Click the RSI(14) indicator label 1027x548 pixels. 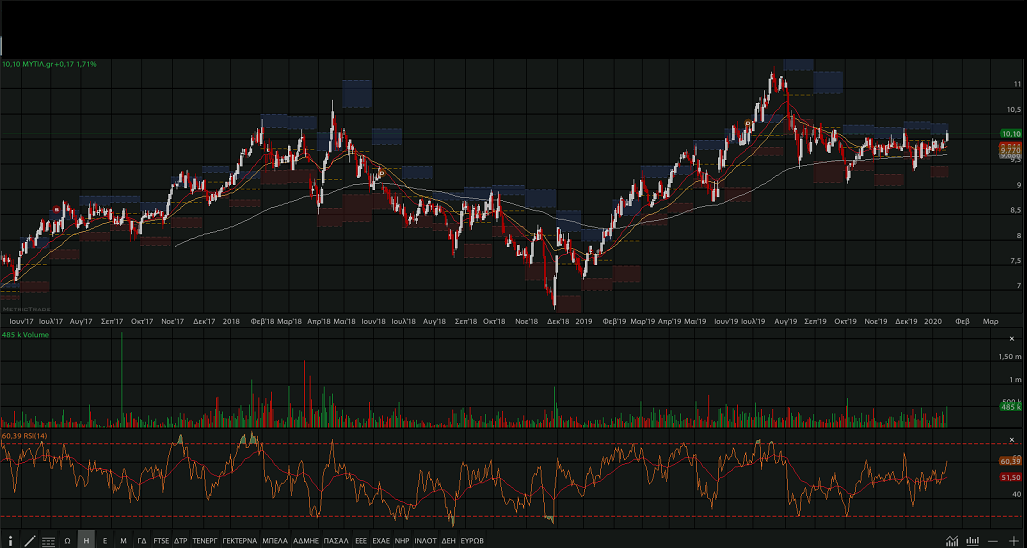click(x=24, y=436)
